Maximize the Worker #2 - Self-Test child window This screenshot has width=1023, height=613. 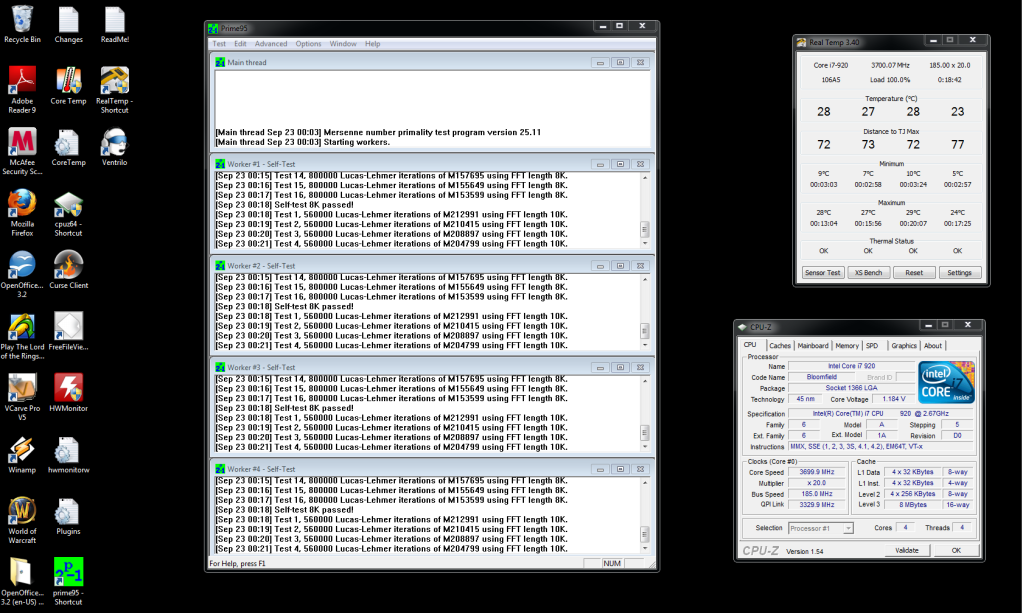(x=620, y=266)
